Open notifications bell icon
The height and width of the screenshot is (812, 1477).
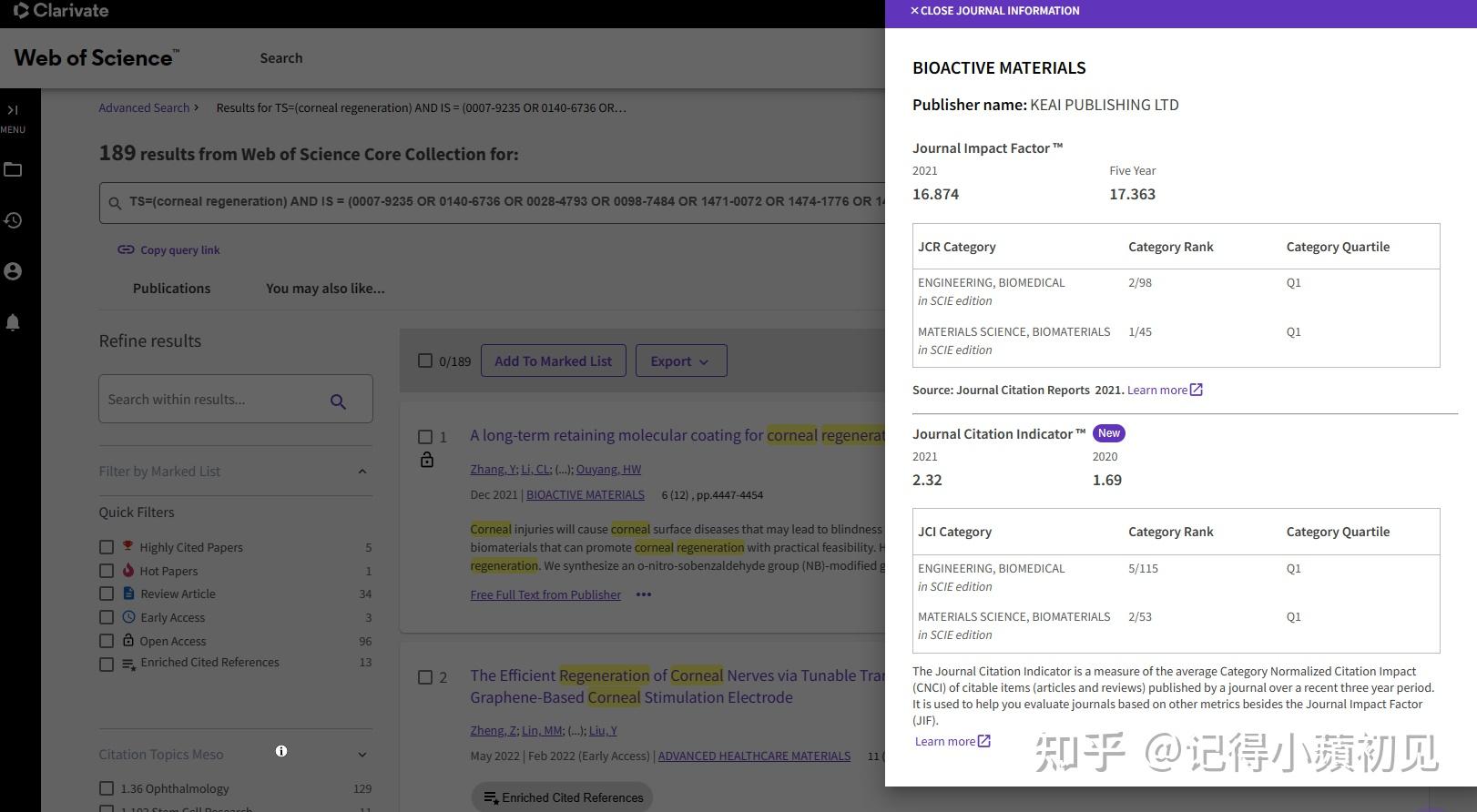click(13, 322)
